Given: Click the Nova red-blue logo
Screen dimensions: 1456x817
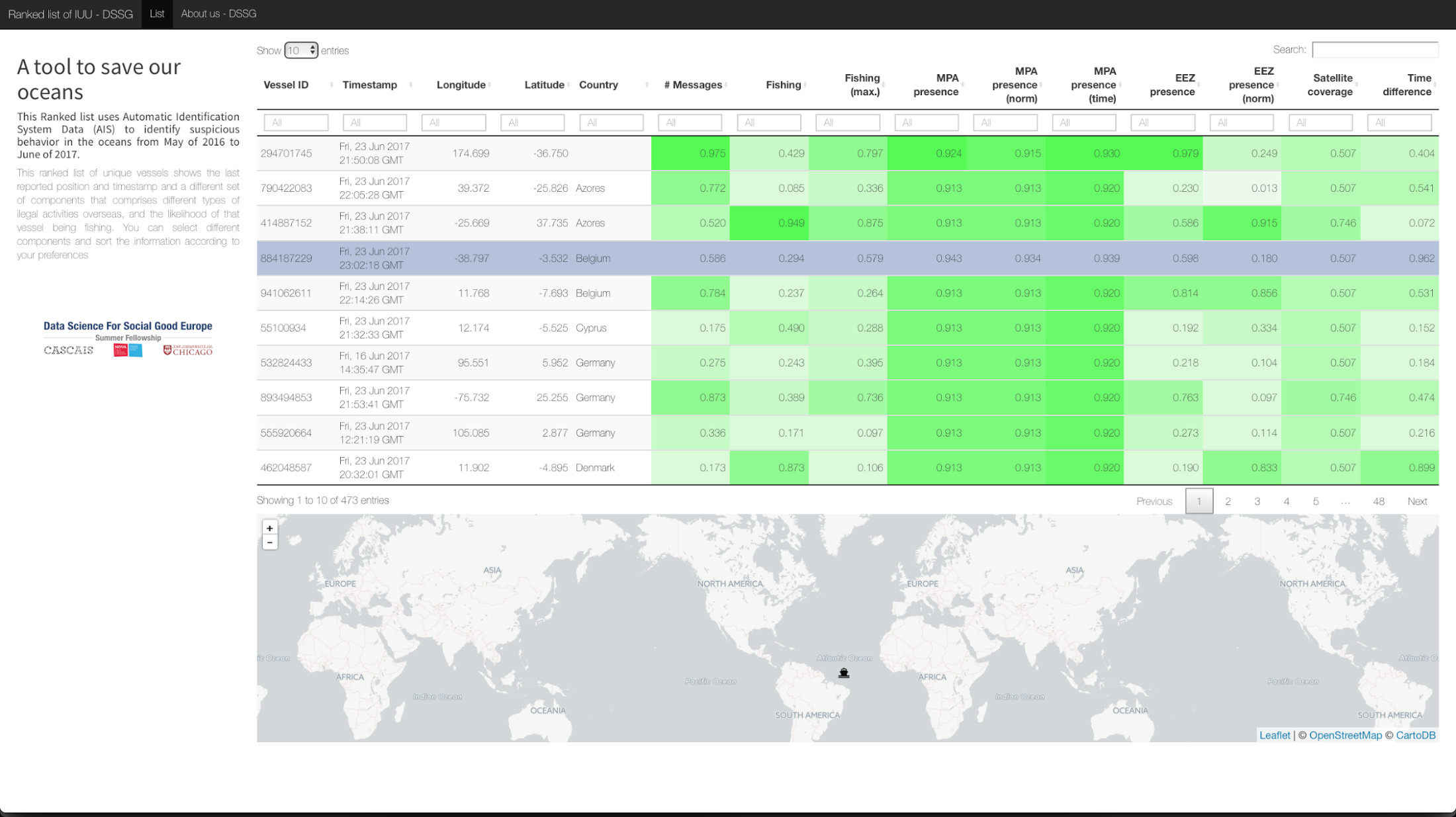Looking at the screenshot, I should tap(128, 350).
